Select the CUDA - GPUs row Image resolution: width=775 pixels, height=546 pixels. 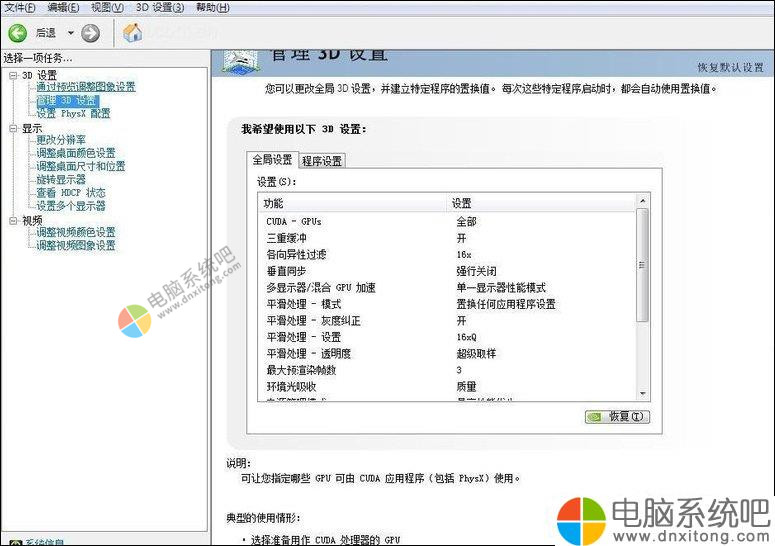[447, 221]
